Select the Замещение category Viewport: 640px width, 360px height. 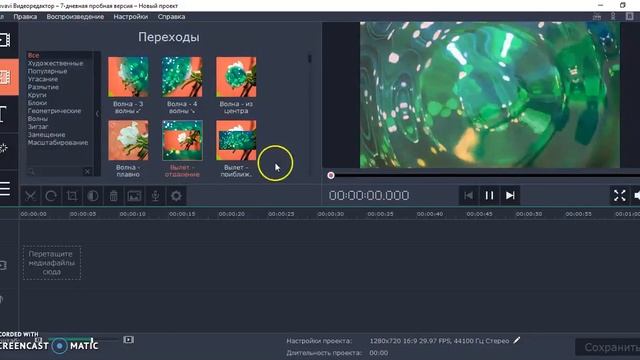pyautogui.click(x=47, y=135)
